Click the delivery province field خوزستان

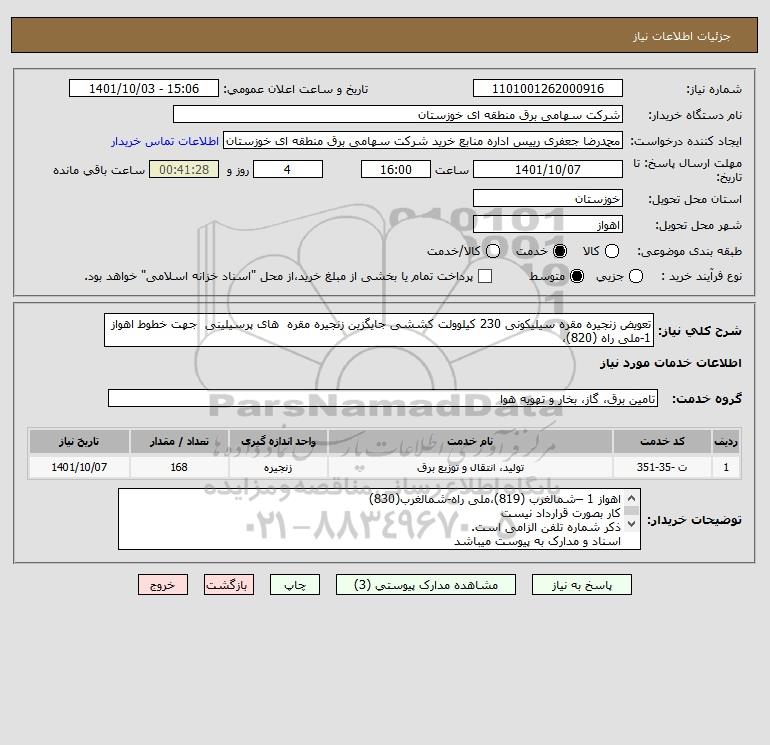coord(548,199)
